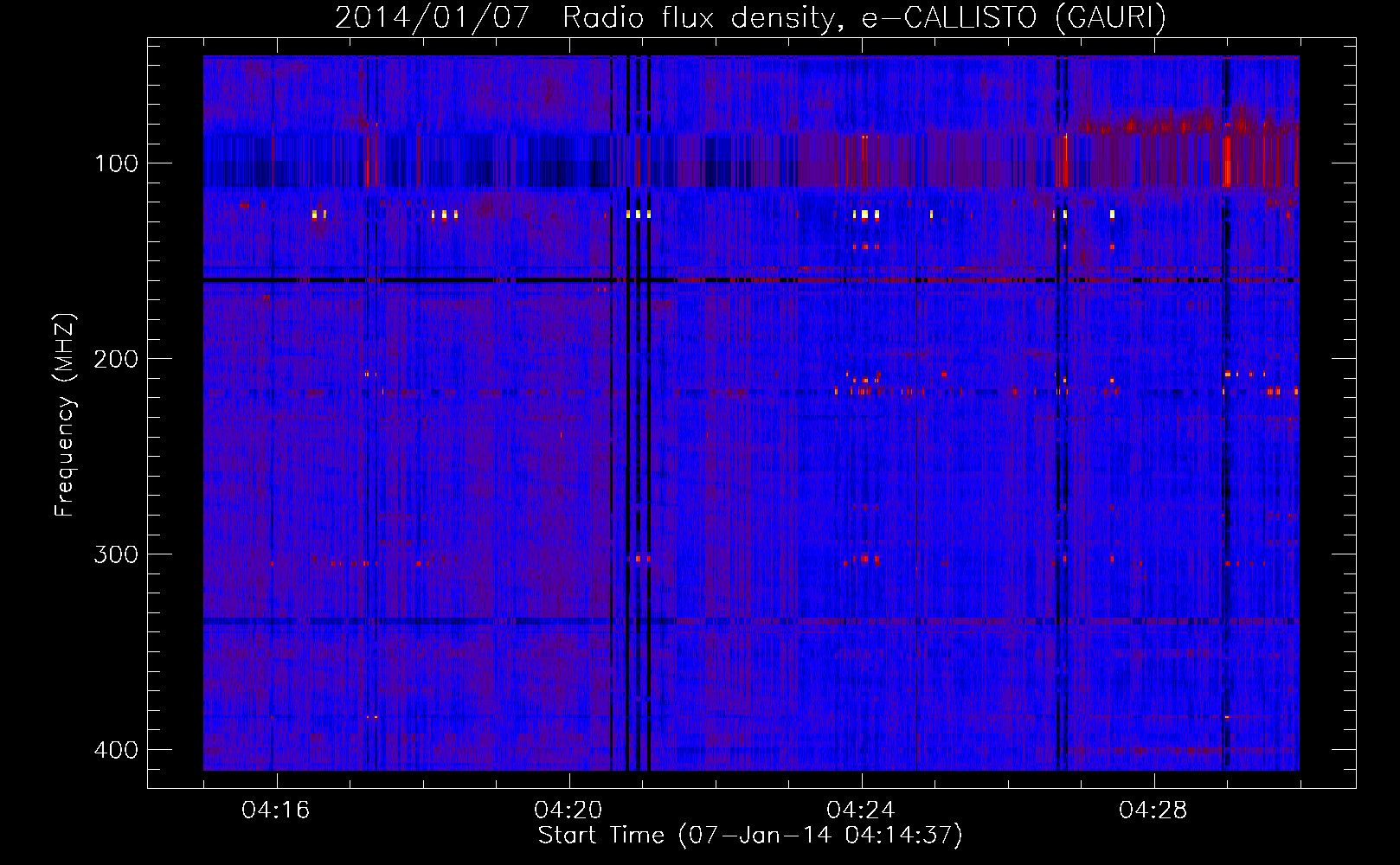The image size is (1400, 865).
Task: Select the '(GAURI)' station name in title
Action: [x=1110, y=17]
